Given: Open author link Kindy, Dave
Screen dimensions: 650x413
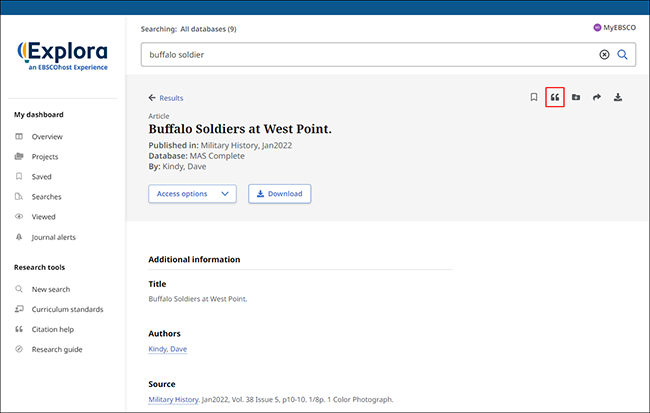Looking at the screenshot, I should [x=167, y=349].
